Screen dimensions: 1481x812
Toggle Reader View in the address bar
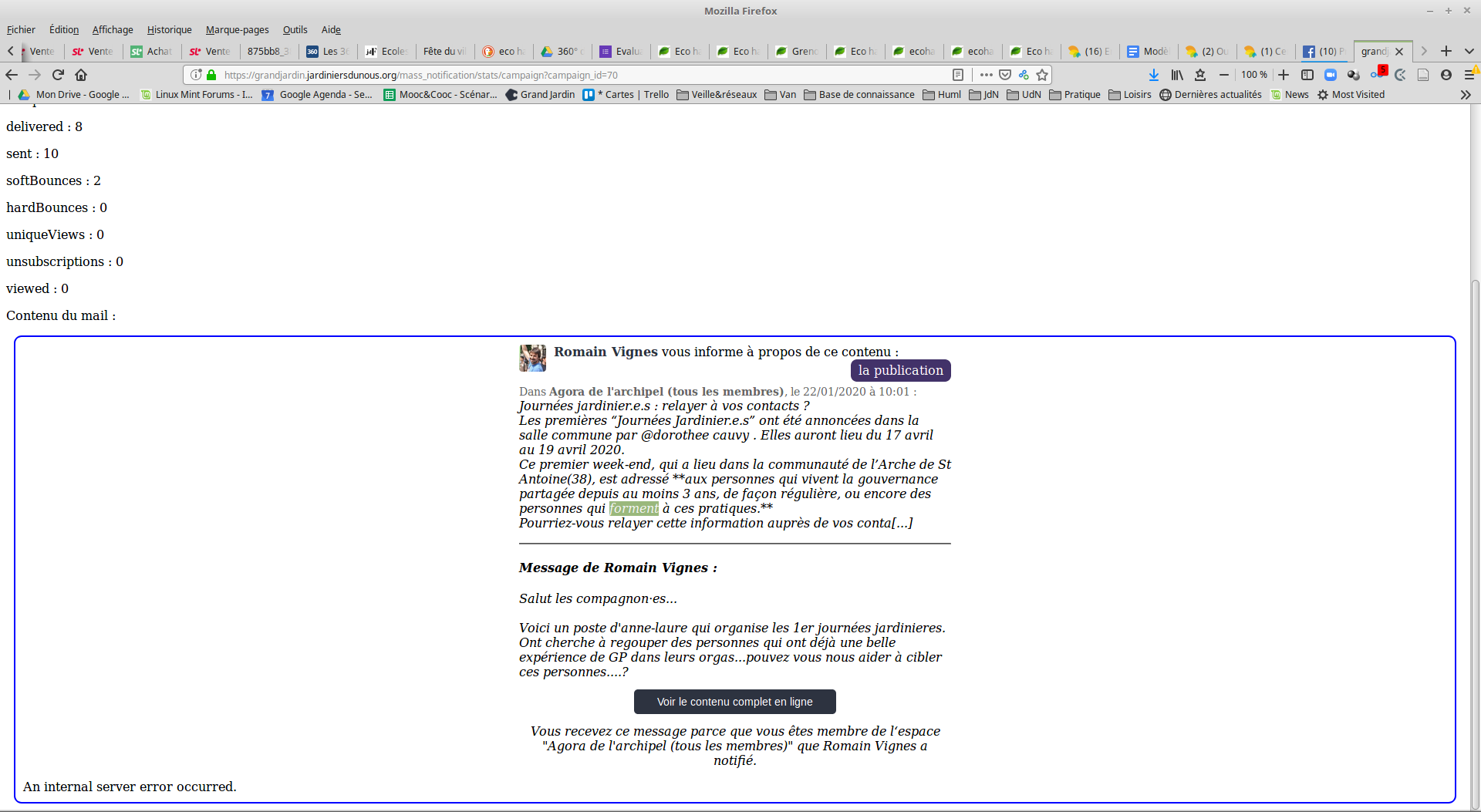point(958,75)
